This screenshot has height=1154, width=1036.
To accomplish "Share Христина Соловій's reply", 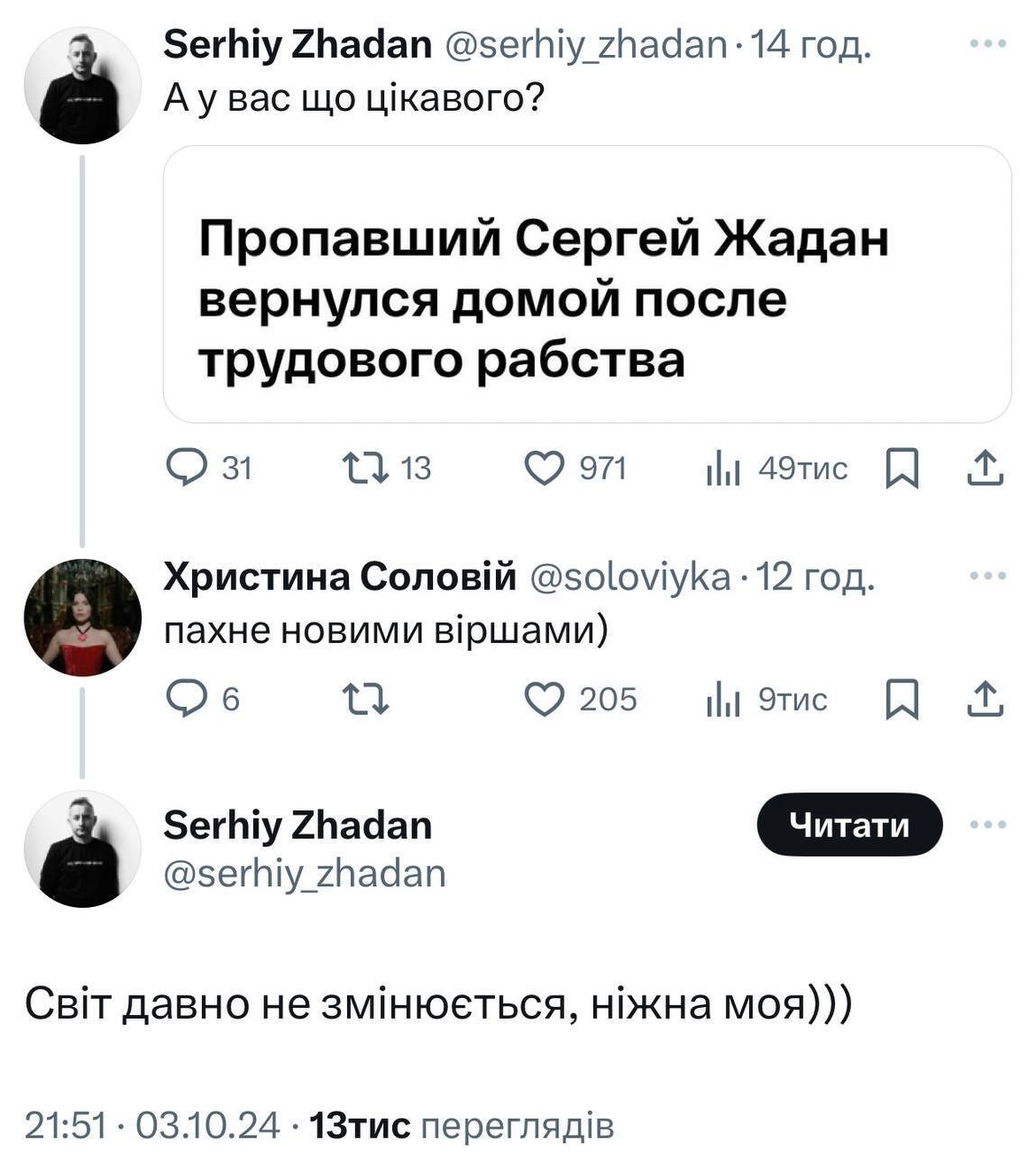I will (x=986, y=699).
